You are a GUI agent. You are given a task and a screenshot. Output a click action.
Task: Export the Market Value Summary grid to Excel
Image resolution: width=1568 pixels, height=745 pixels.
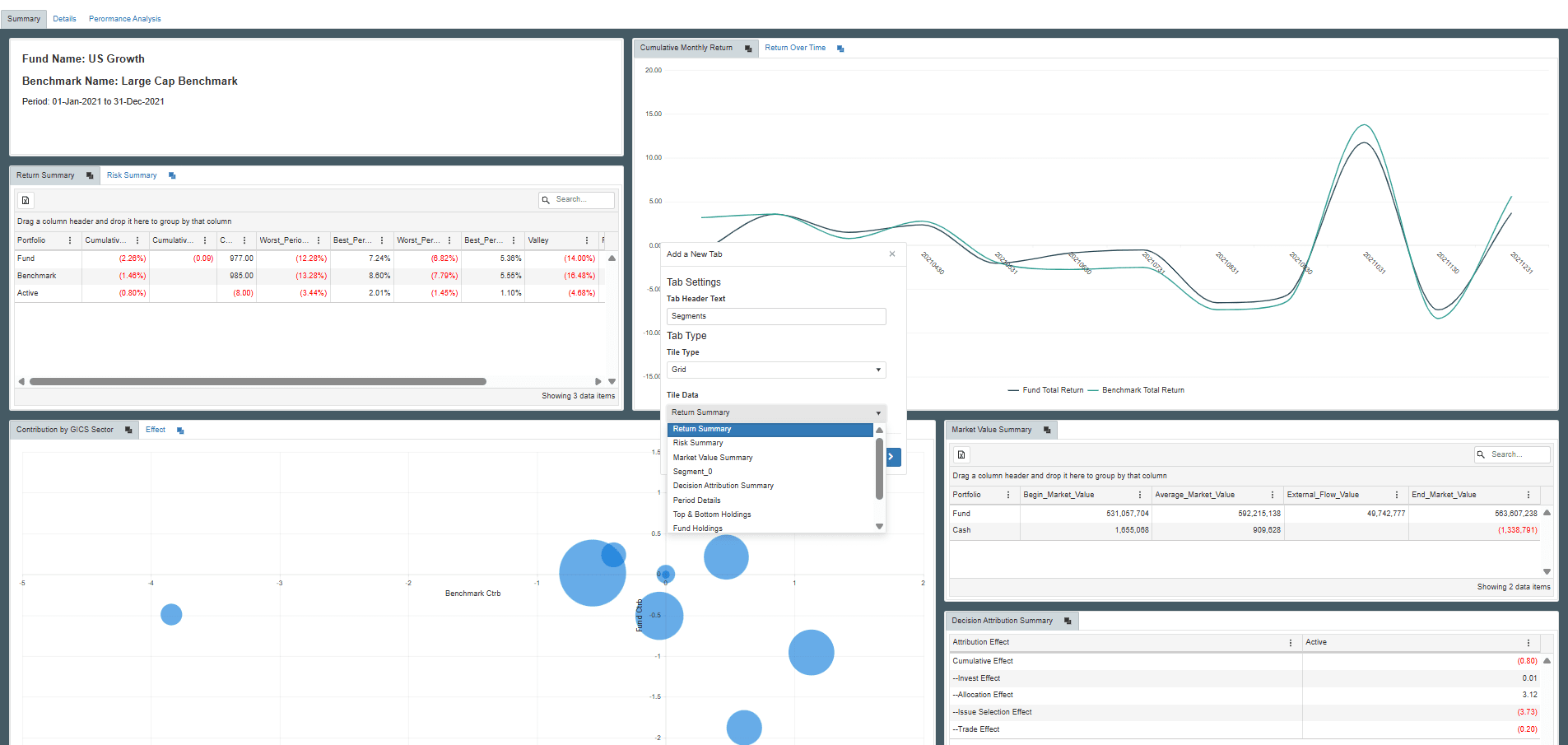tap(961, 454)
